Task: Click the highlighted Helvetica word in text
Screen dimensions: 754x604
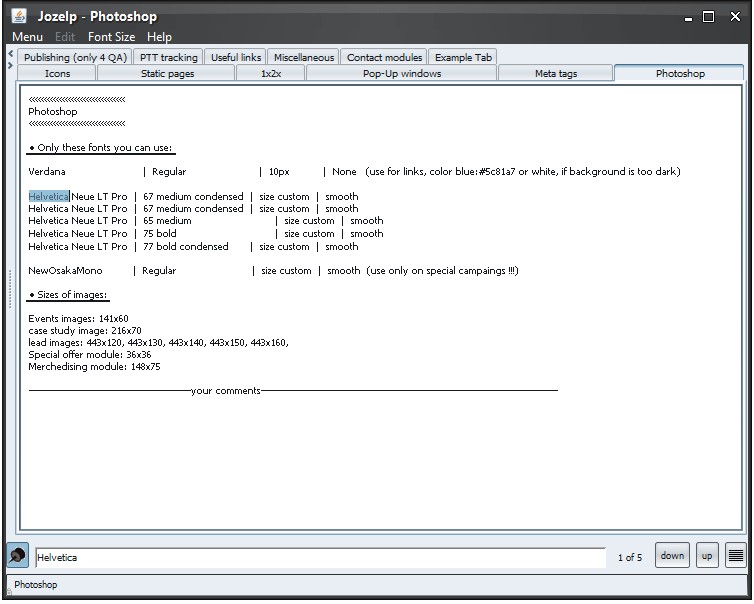Action: click(x=49, y=196)
